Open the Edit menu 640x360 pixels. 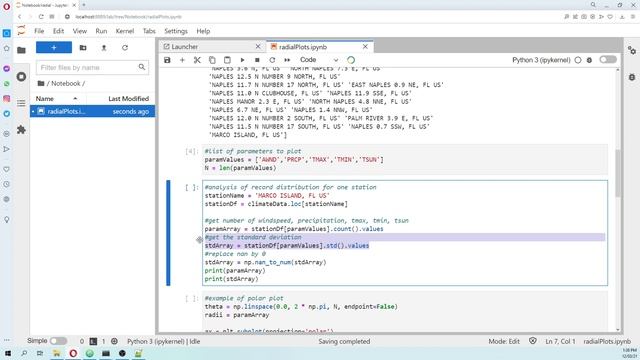pyautogui.click(x=58, y=31)
